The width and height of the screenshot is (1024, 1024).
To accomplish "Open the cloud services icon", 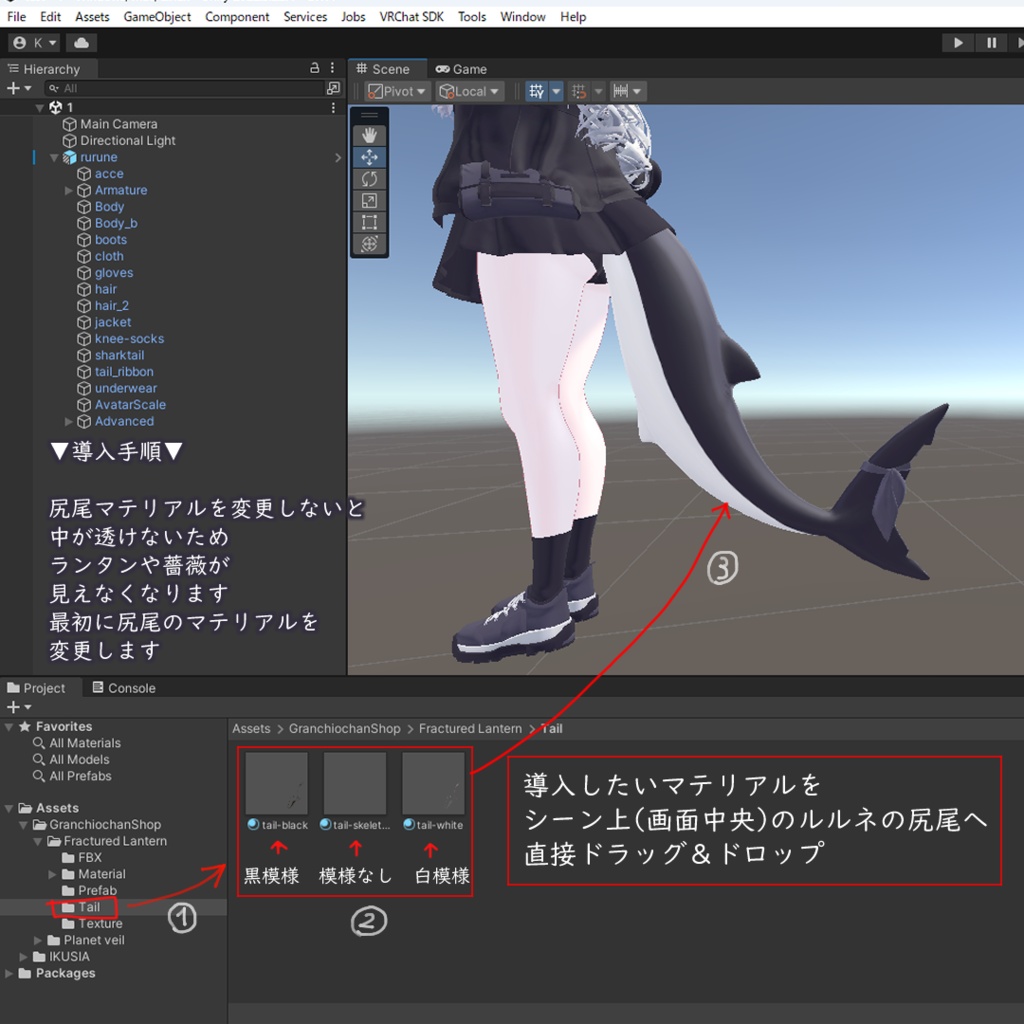I will click(82, 42).
